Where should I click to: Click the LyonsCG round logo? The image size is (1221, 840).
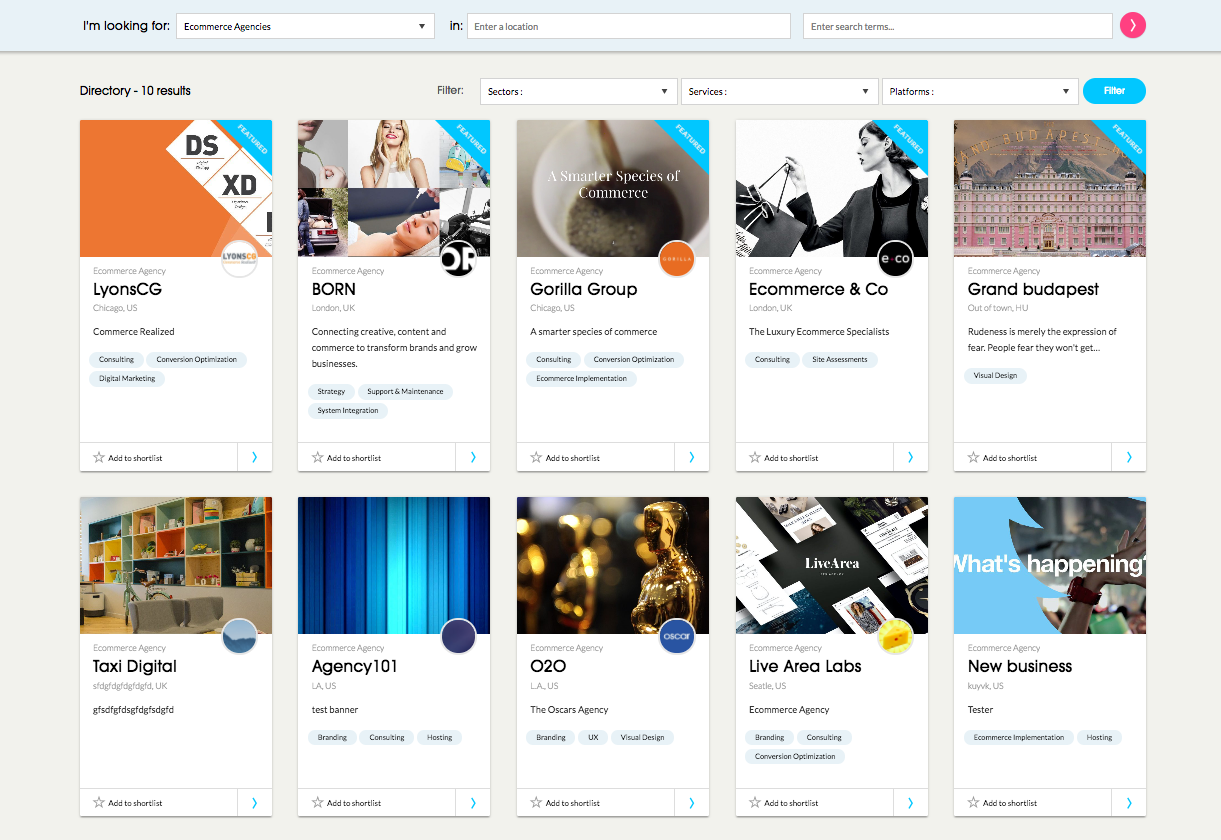(239, 259)
